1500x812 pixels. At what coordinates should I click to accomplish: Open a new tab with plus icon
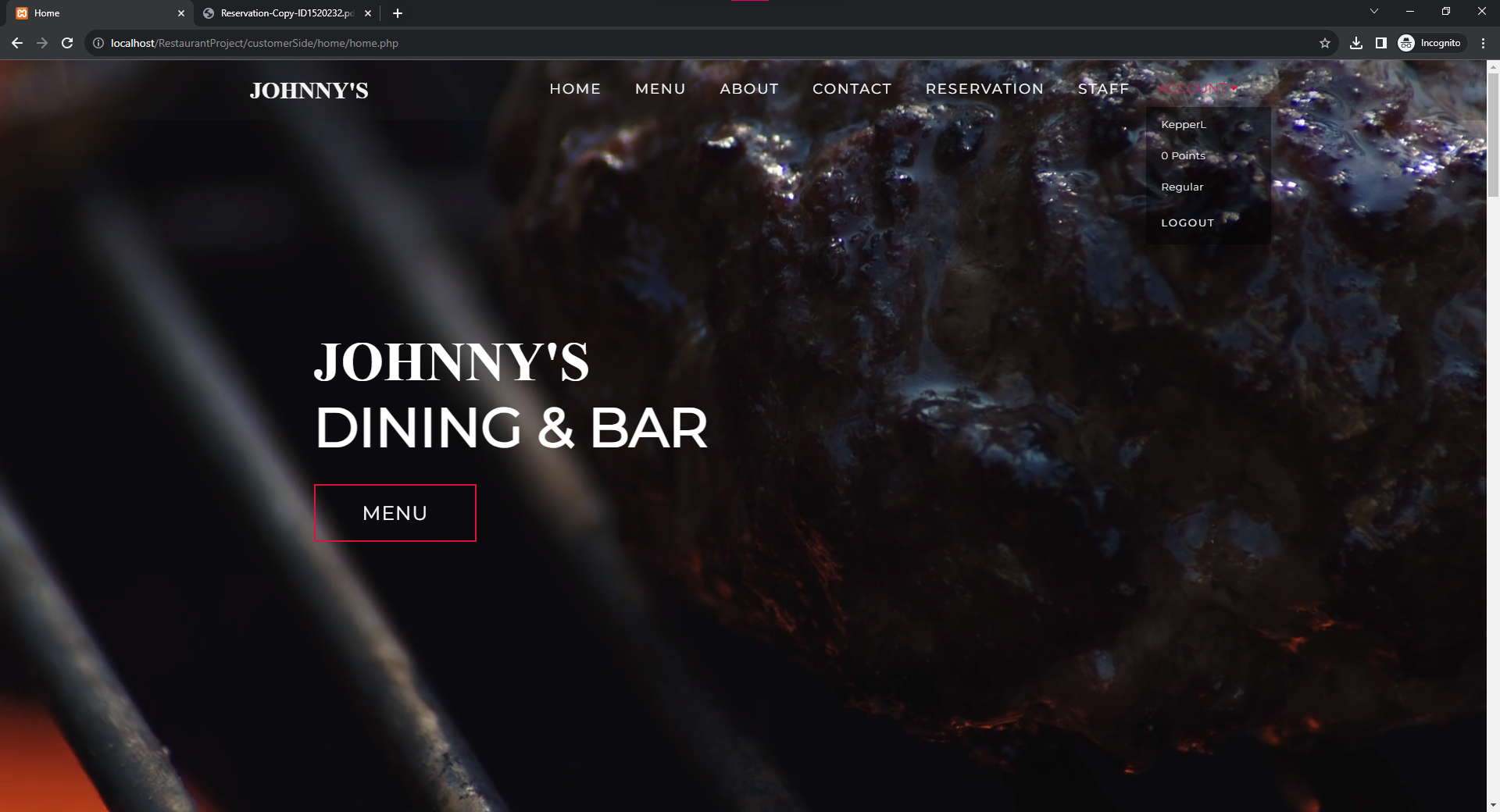click(398, 13)
